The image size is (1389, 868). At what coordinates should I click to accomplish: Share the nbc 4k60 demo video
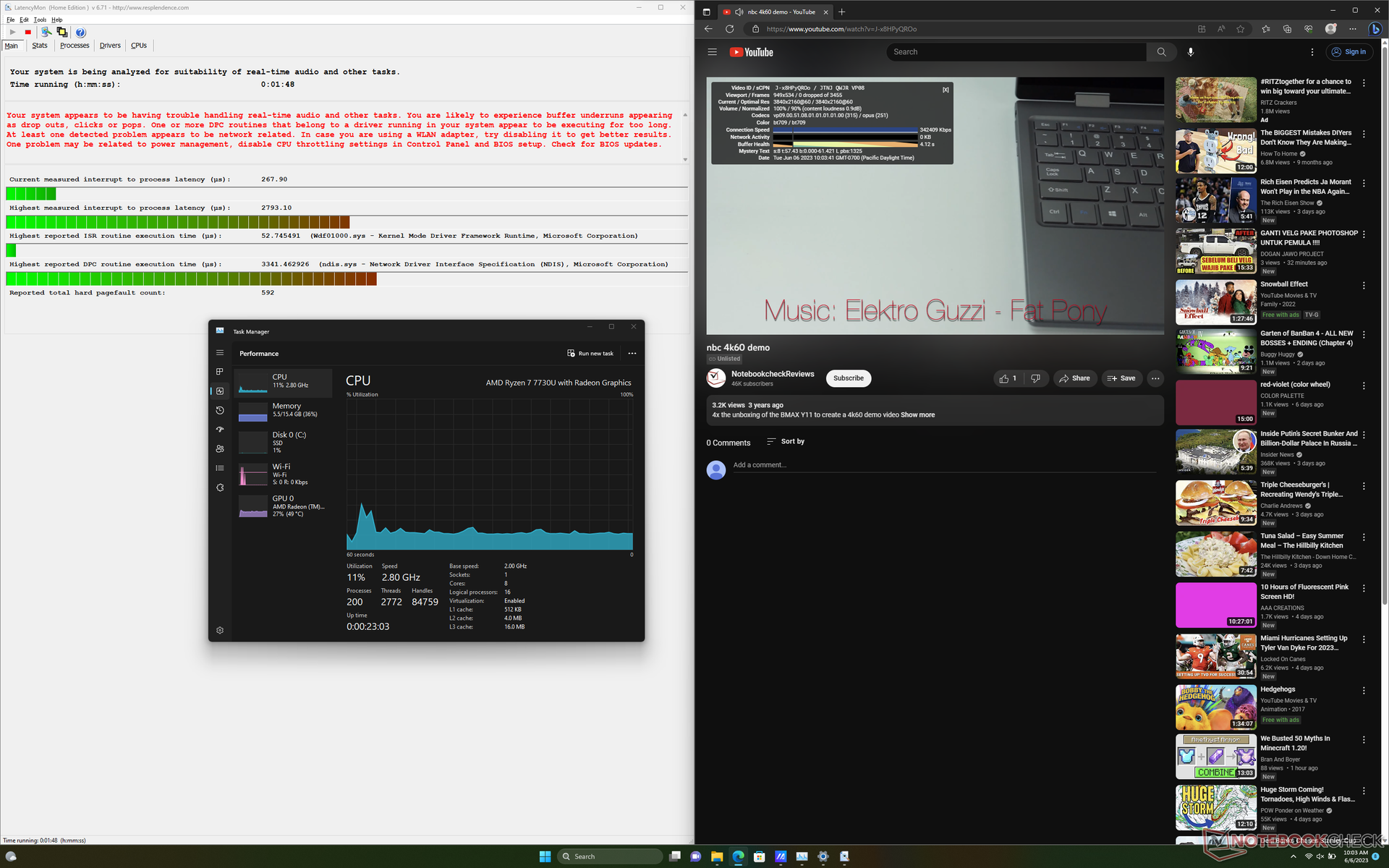point(1074,378)
